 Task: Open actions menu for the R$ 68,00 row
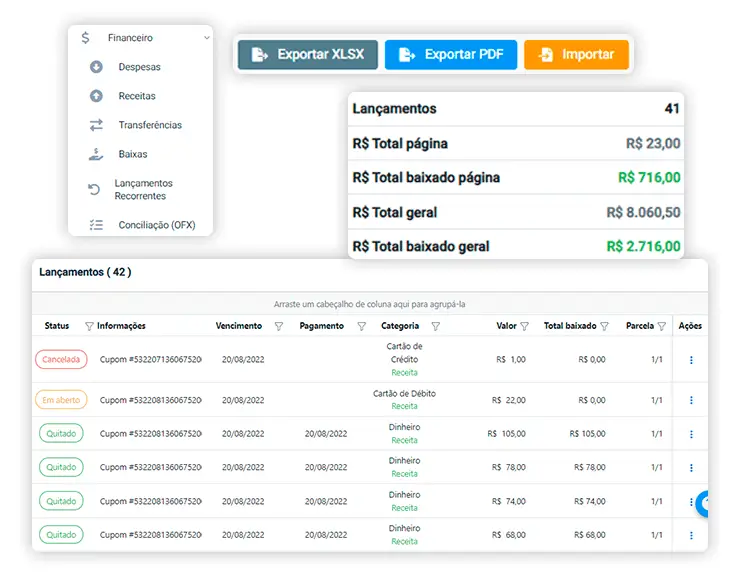click(691, 535)
